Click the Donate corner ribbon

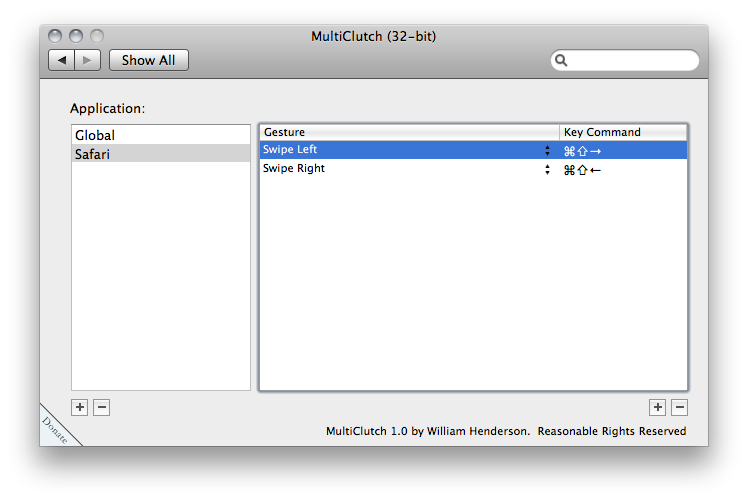click(55, 429)
